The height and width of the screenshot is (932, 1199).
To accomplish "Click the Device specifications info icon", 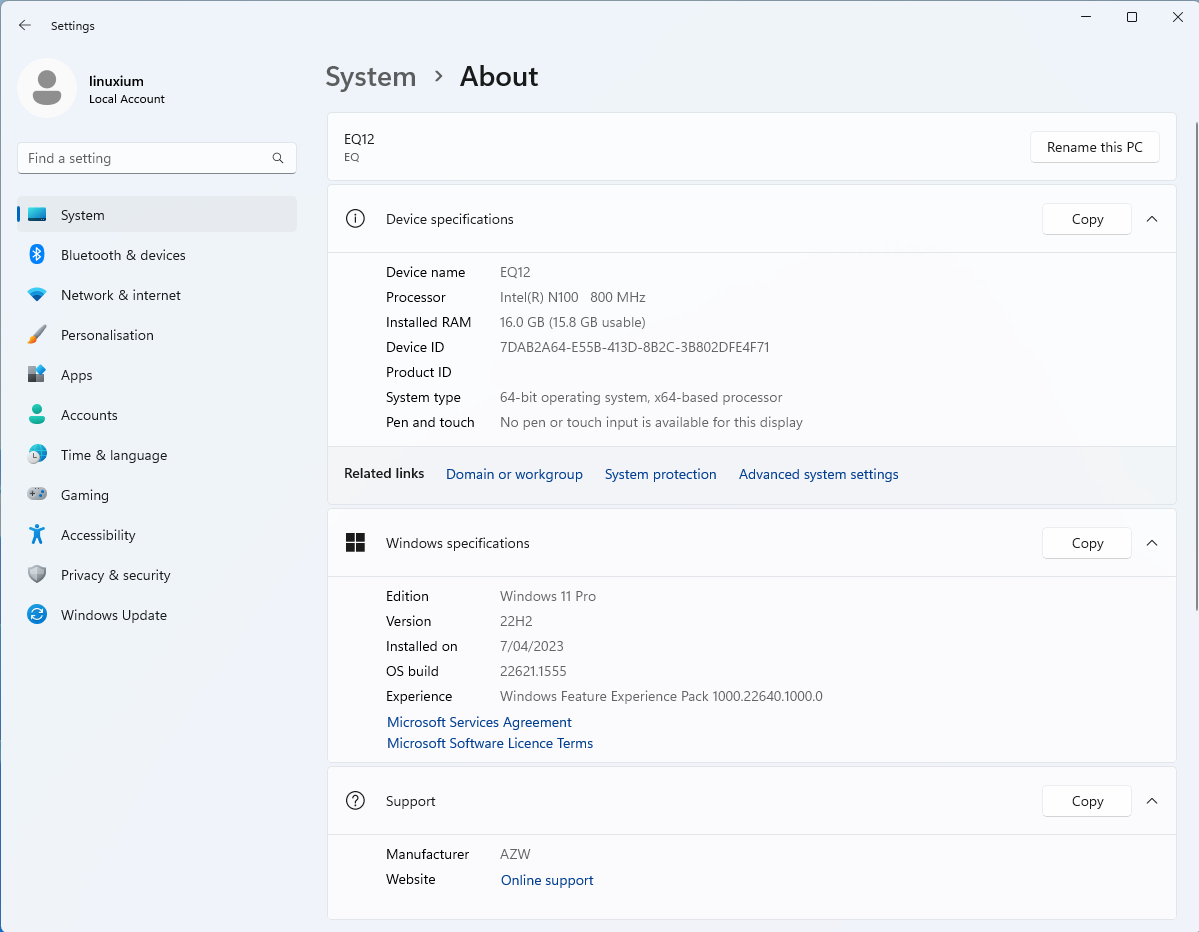I will [x=355, y=219].
